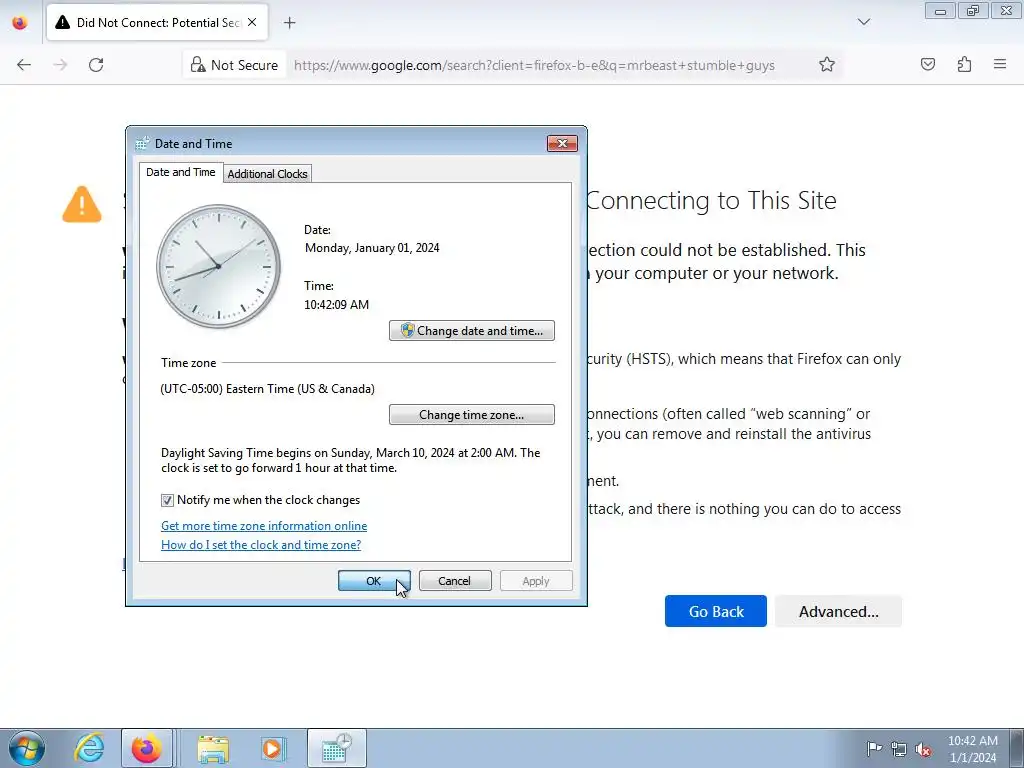Click the Date and Time taskbar item
This screenshot has width=1024, height=768.
(336, 748)
